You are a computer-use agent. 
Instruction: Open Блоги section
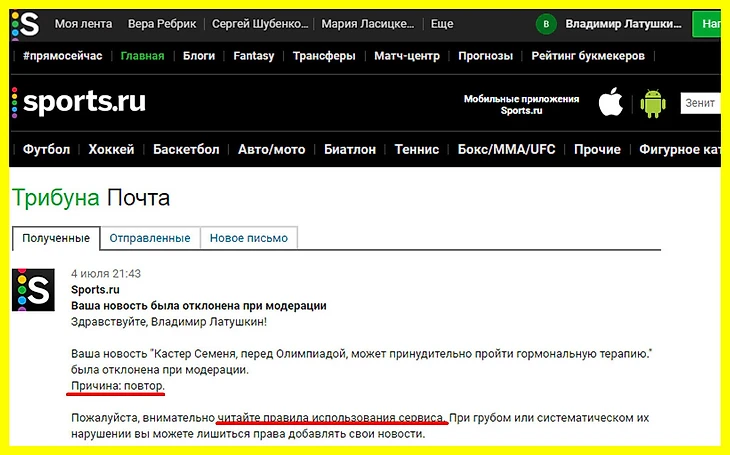click(x=199, y=56)
